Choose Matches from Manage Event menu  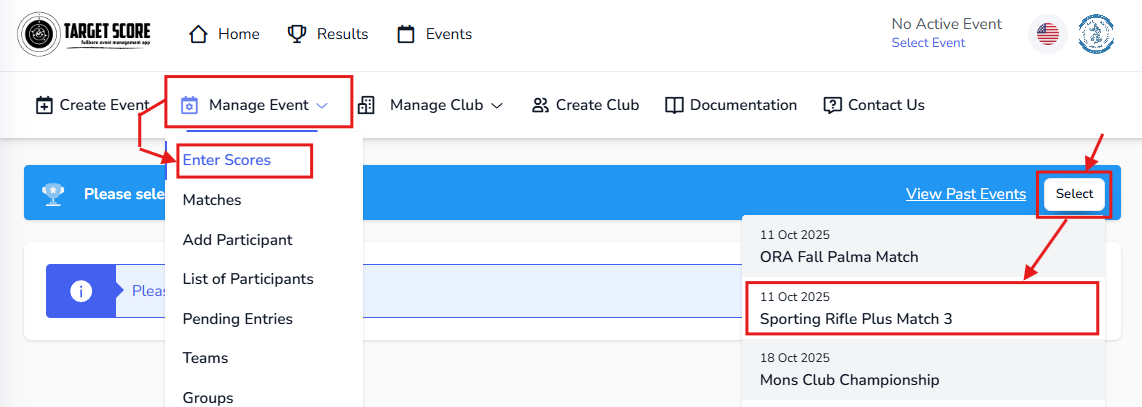(212, 199)
